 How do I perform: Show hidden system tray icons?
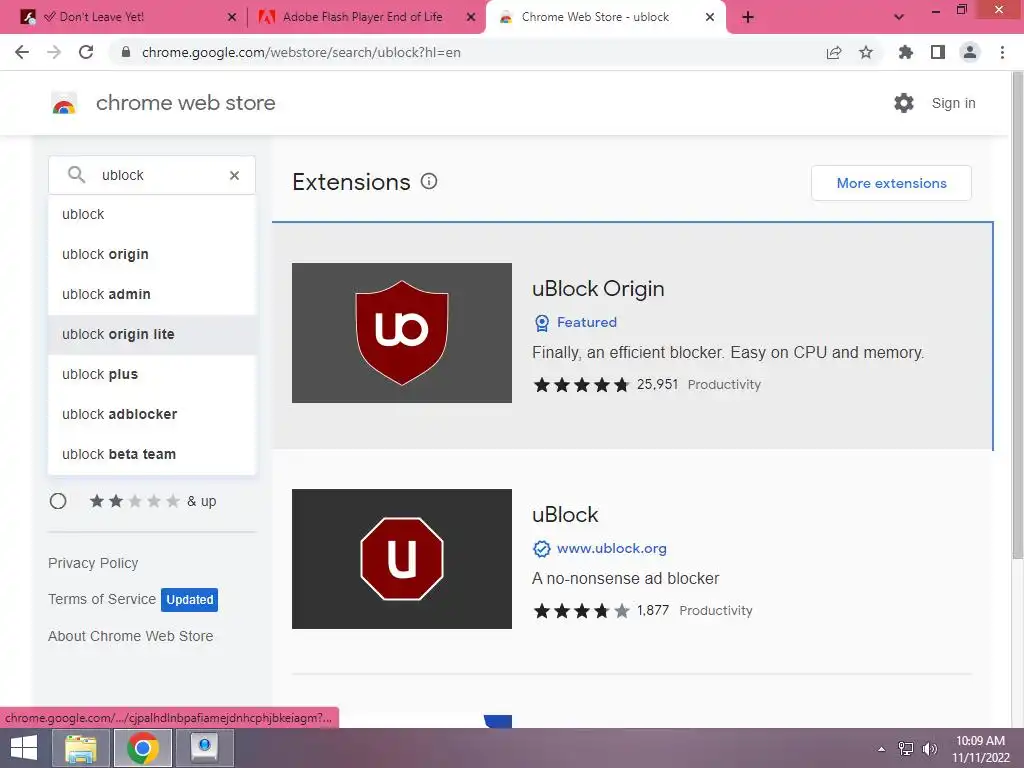882,749
